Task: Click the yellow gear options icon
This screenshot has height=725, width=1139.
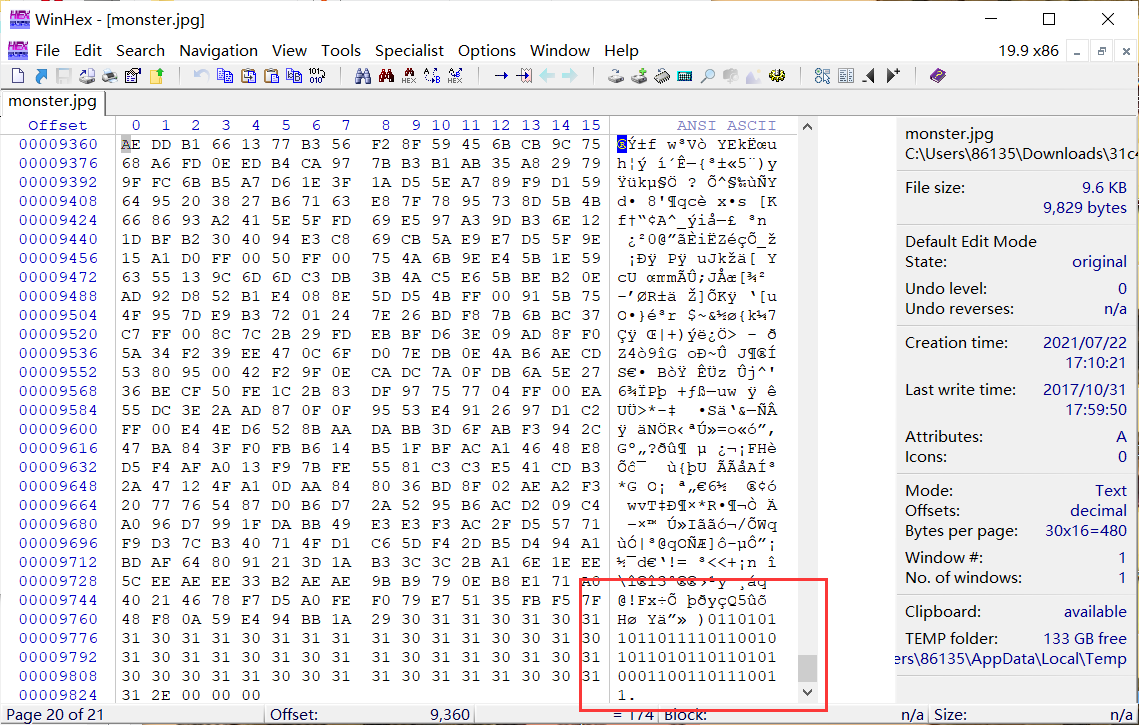Action: click(x=777, y=76)
